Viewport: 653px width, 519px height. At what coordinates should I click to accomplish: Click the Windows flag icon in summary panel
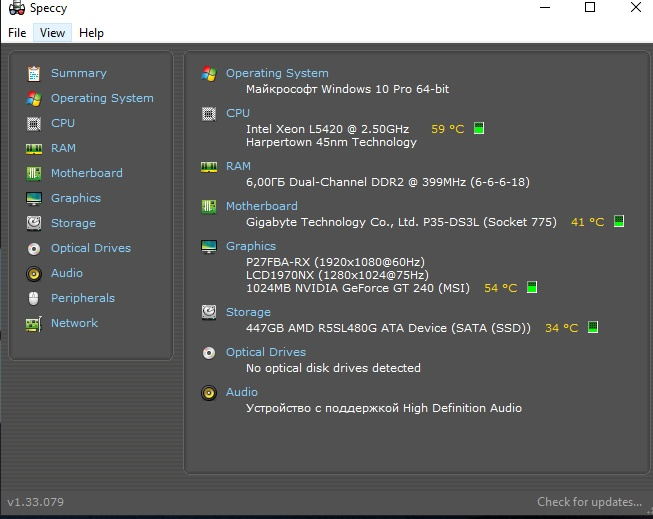pyautogui.click(x=209, y=74)
